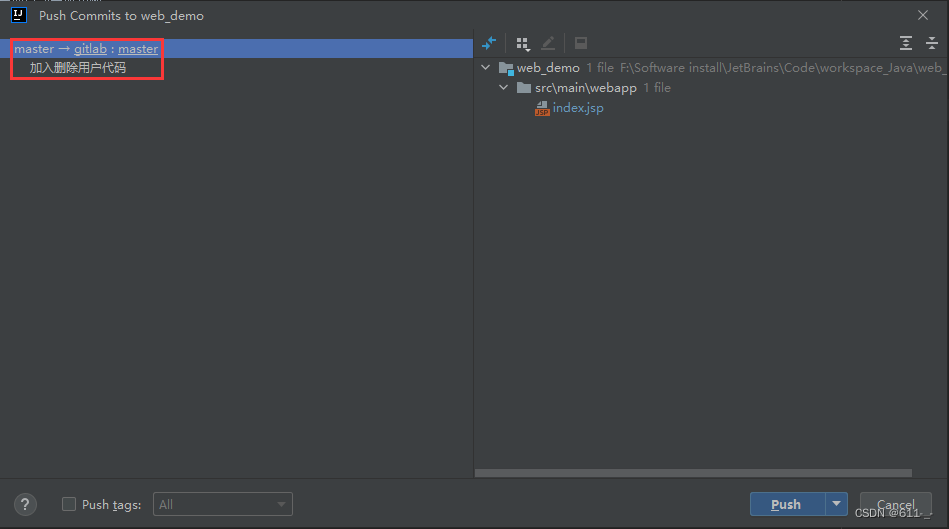Open the help question mark button
The height and width of the screenshot is (529, 949).
tap(25, 504)
